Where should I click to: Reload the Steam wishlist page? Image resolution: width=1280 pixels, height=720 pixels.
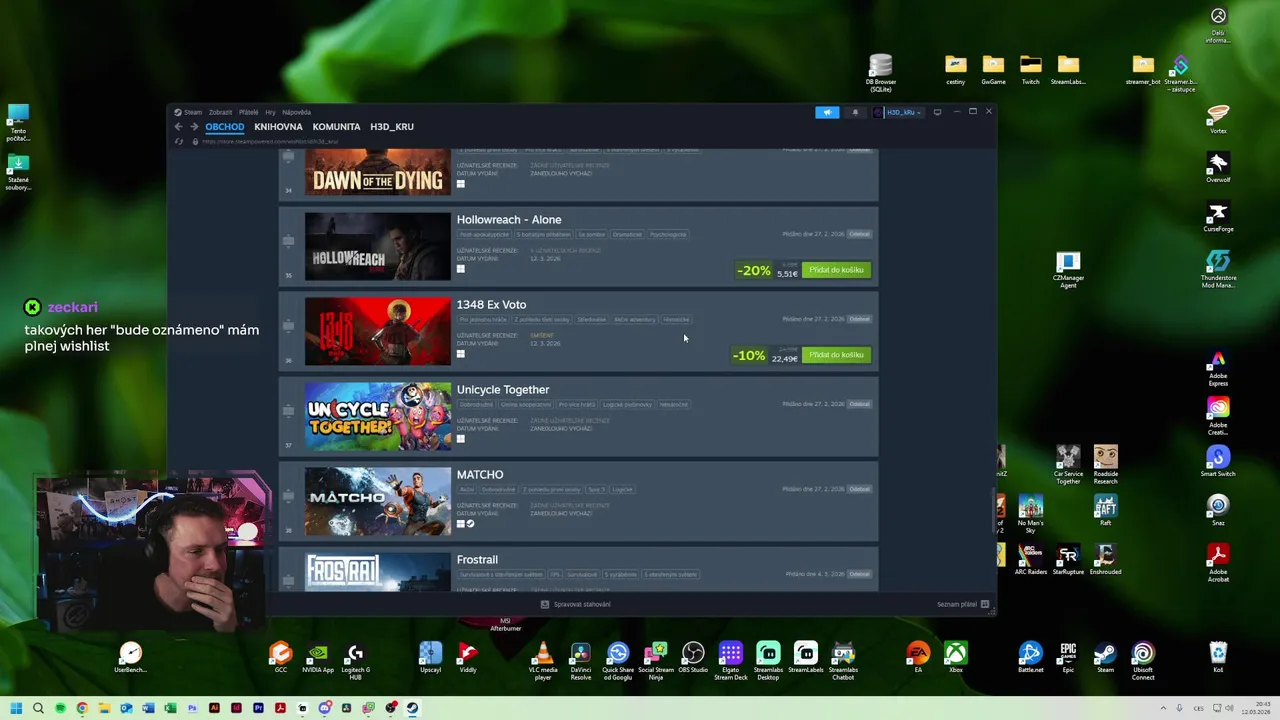(179, 141)
